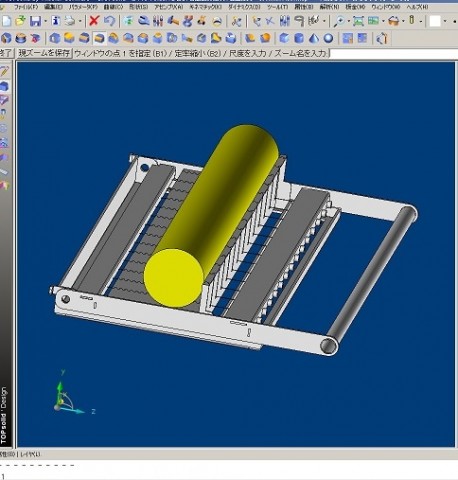Screen dimensions: 458x480
Task: Click the rendering mode glasses icon
Action: coord(393,21)
